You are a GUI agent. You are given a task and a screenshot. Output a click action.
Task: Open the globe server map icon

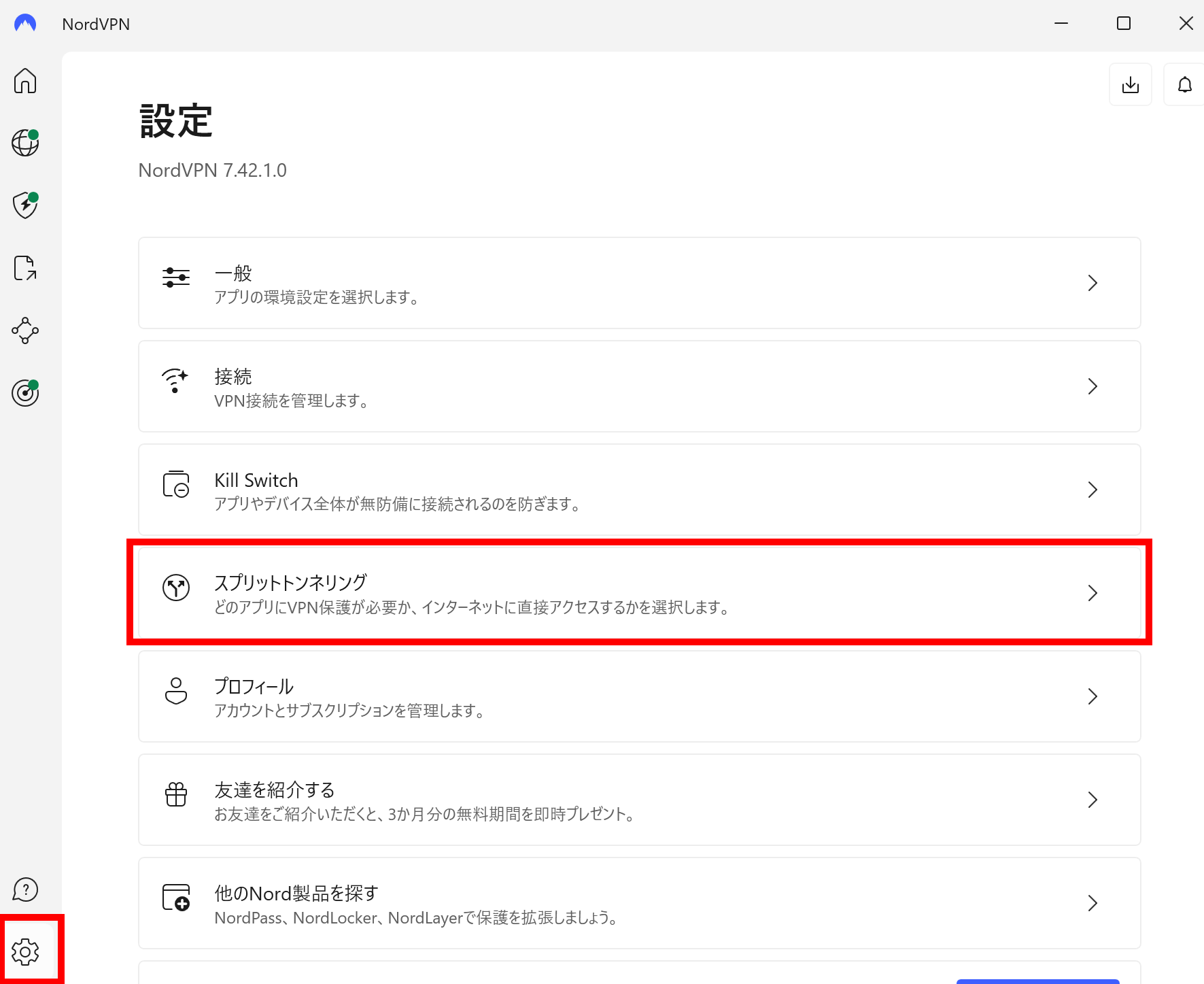coord(25,143)
